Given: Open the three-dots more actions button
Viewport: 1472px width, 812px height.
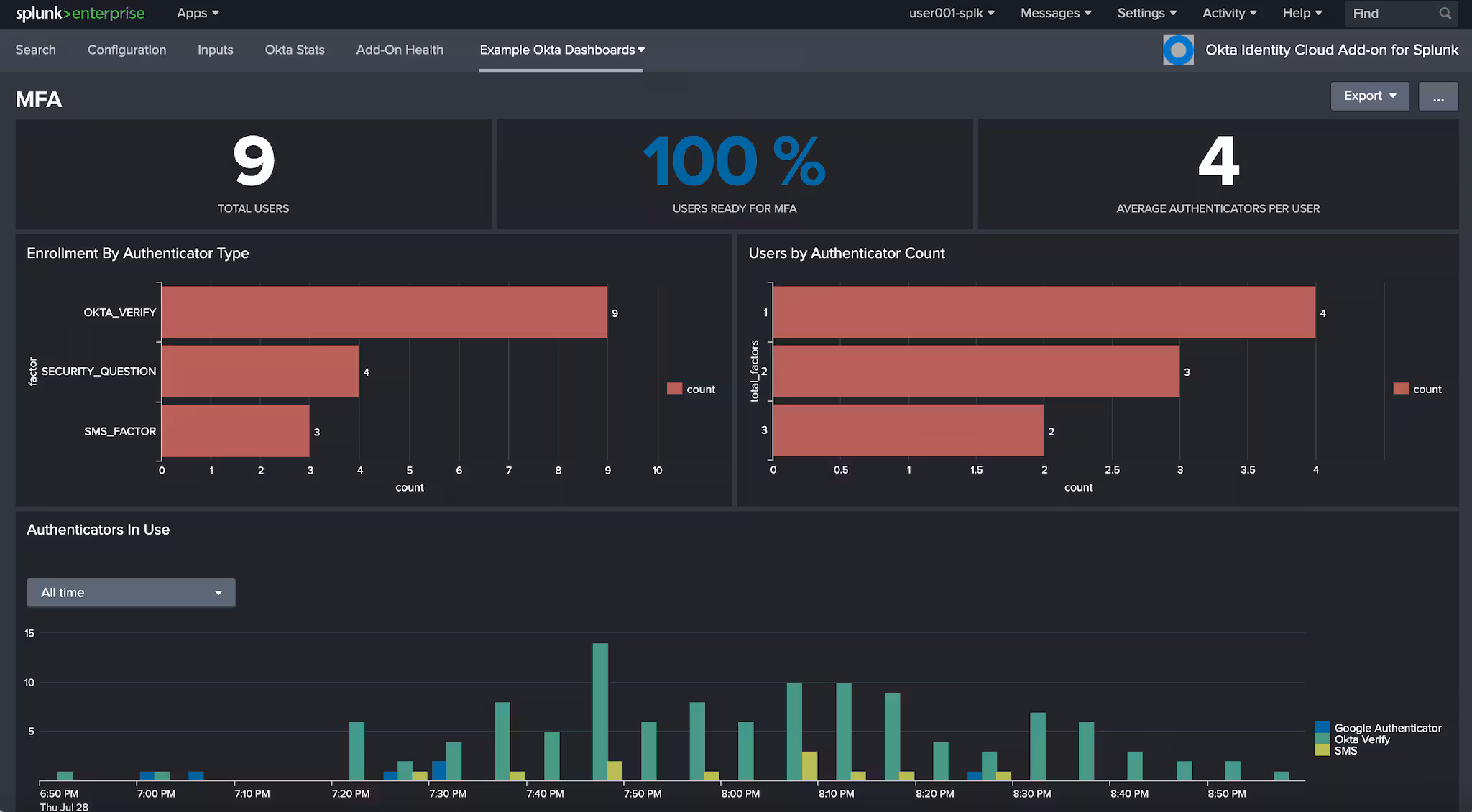Looking at the screenshot, I should 1437,96.
